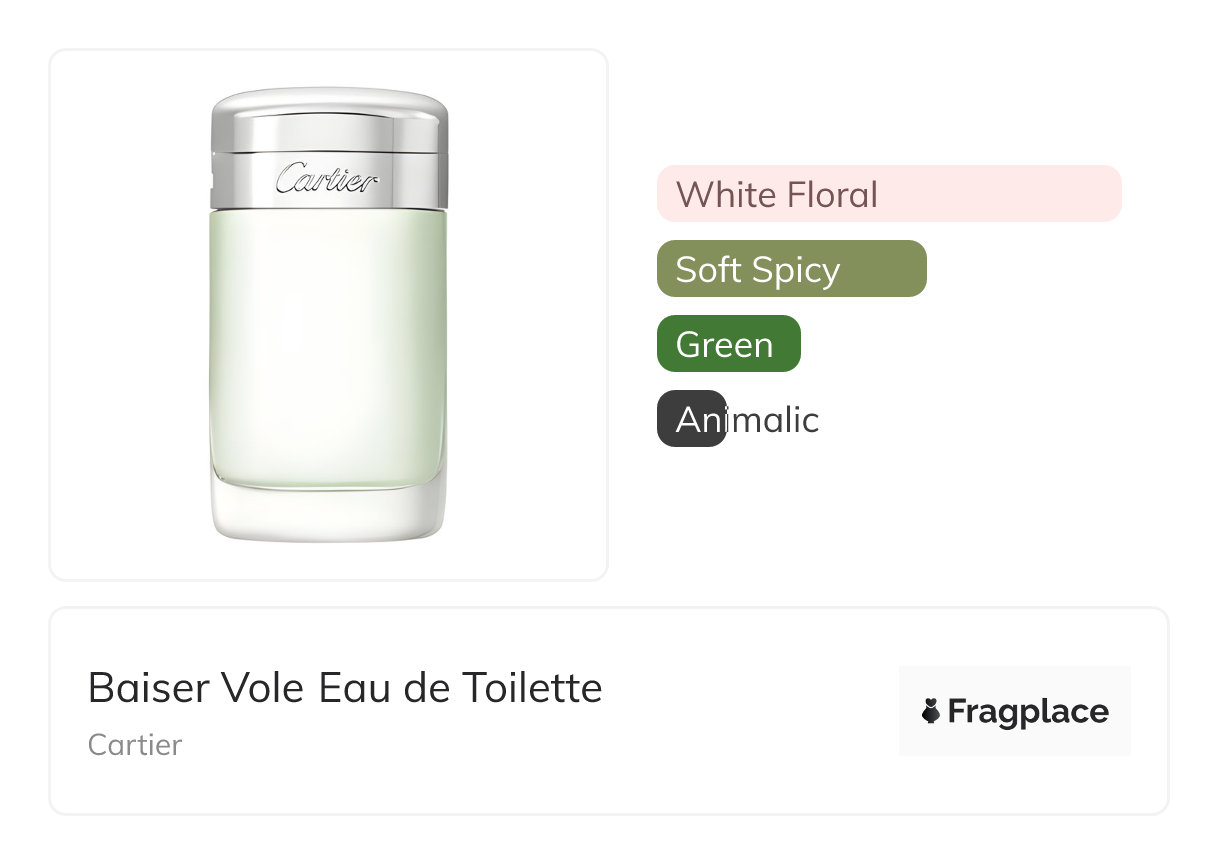Click the Cartier script engraving on cap
Viewport: 1218px width, 864px height.
pos(327,180)
